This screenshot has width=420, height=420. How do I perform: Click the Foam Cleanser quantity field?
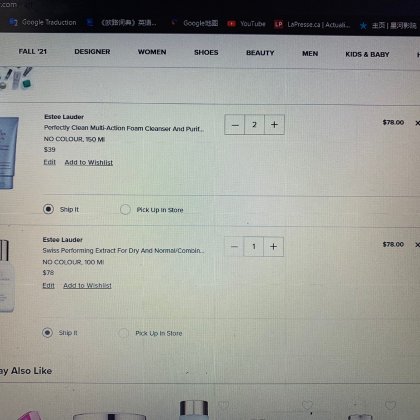pyautogui.click(x=254, y=125)
